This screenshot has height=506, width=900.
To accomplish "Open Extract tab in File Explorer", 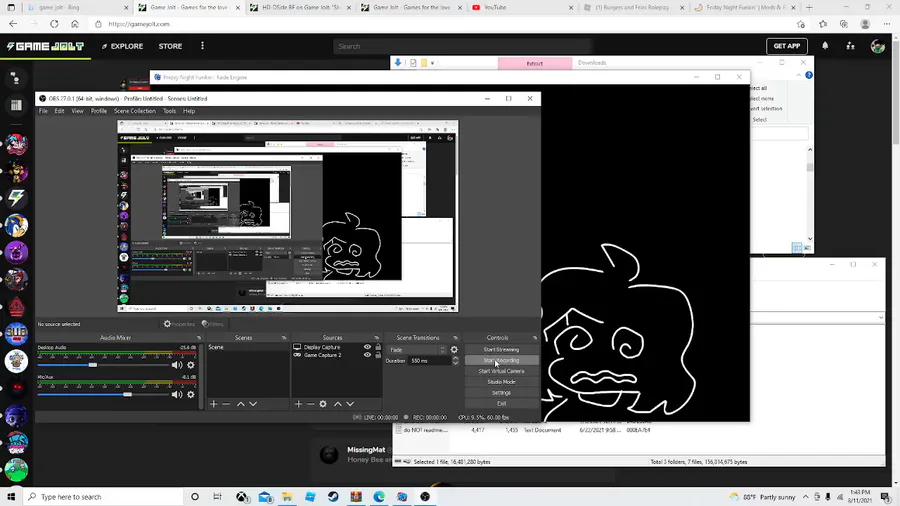I will (535, 63).
